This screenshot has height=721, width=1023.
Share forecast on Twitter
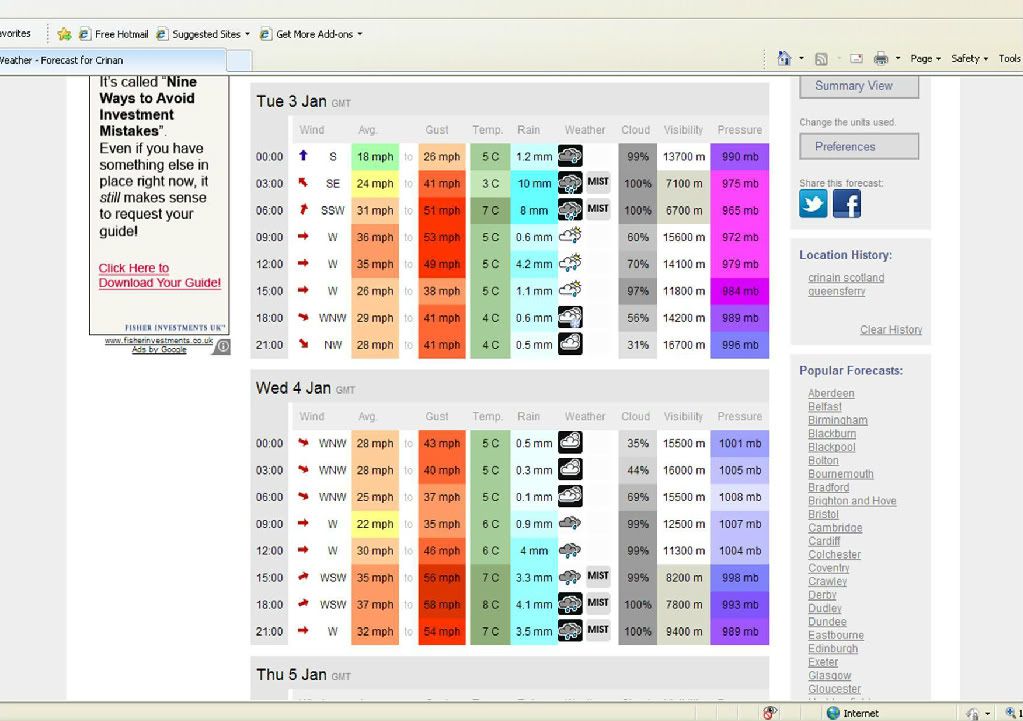(x=813, y=204)
